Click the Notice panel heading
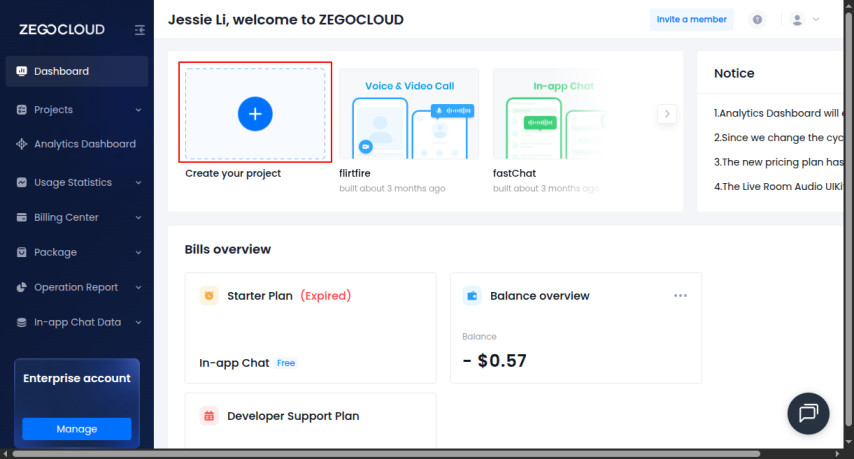 [734, 74]
